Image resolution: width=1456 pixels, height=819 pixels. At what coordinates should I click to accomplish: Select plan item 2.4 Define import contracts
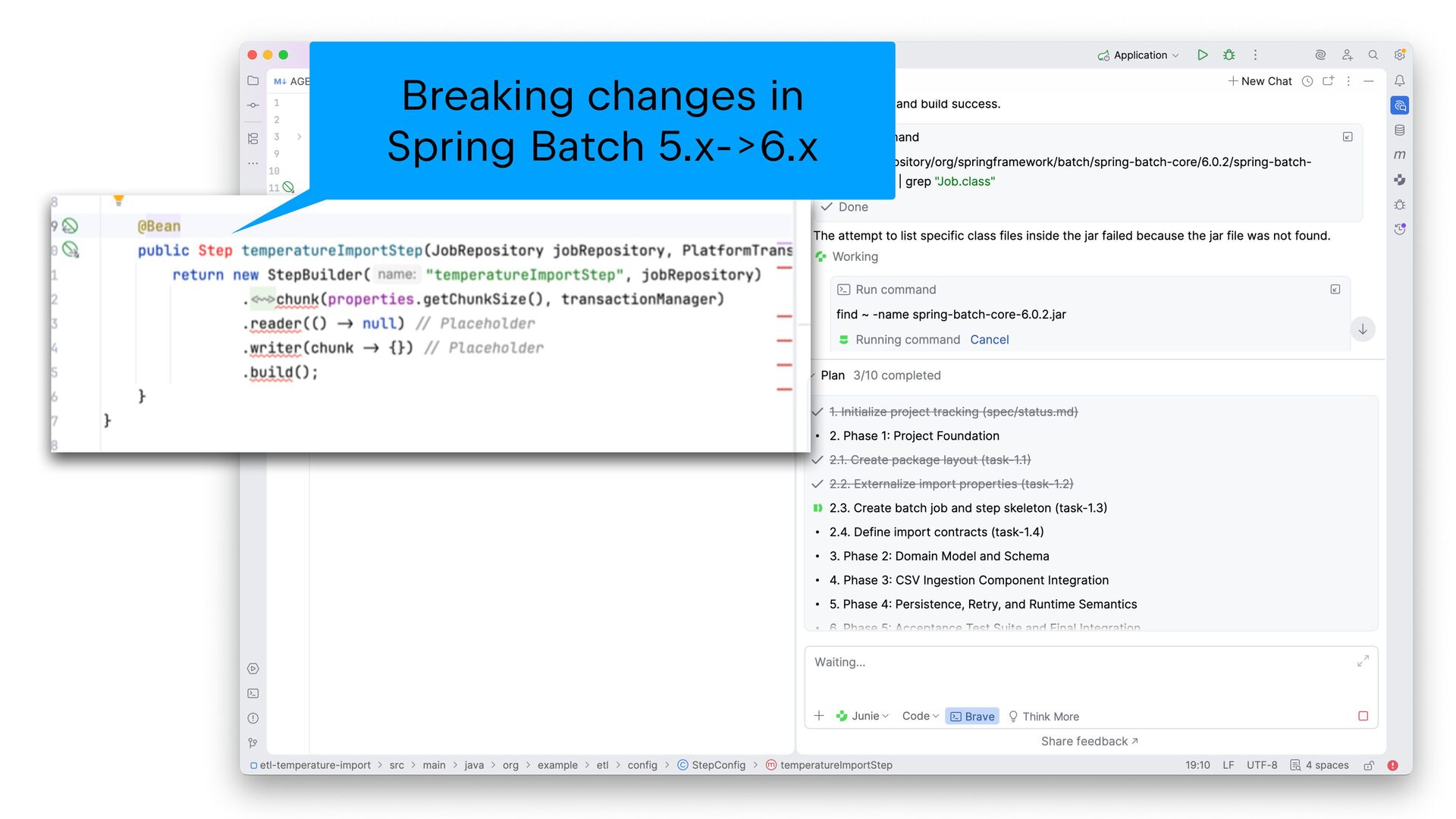tap(936, 532)
